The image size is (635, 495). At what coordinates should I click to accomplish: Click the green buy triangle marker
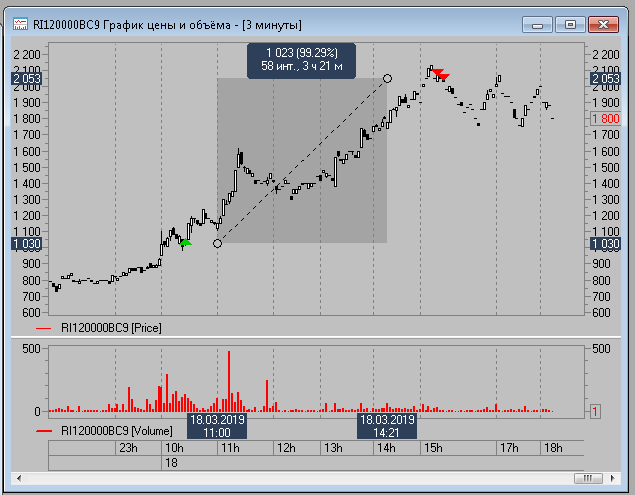click(x=185, y=242)
